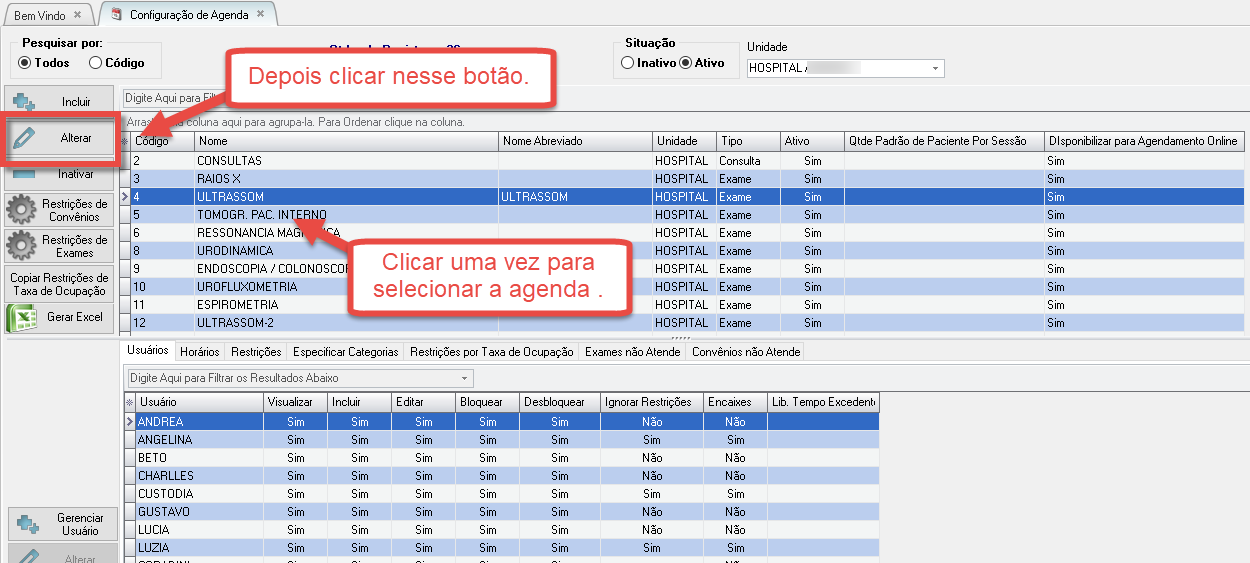Image resolution: width=1250 pixels, height=563 pixels.
Task: Open Restrições de Convênios gear icon
Action: tap(22, 210)
